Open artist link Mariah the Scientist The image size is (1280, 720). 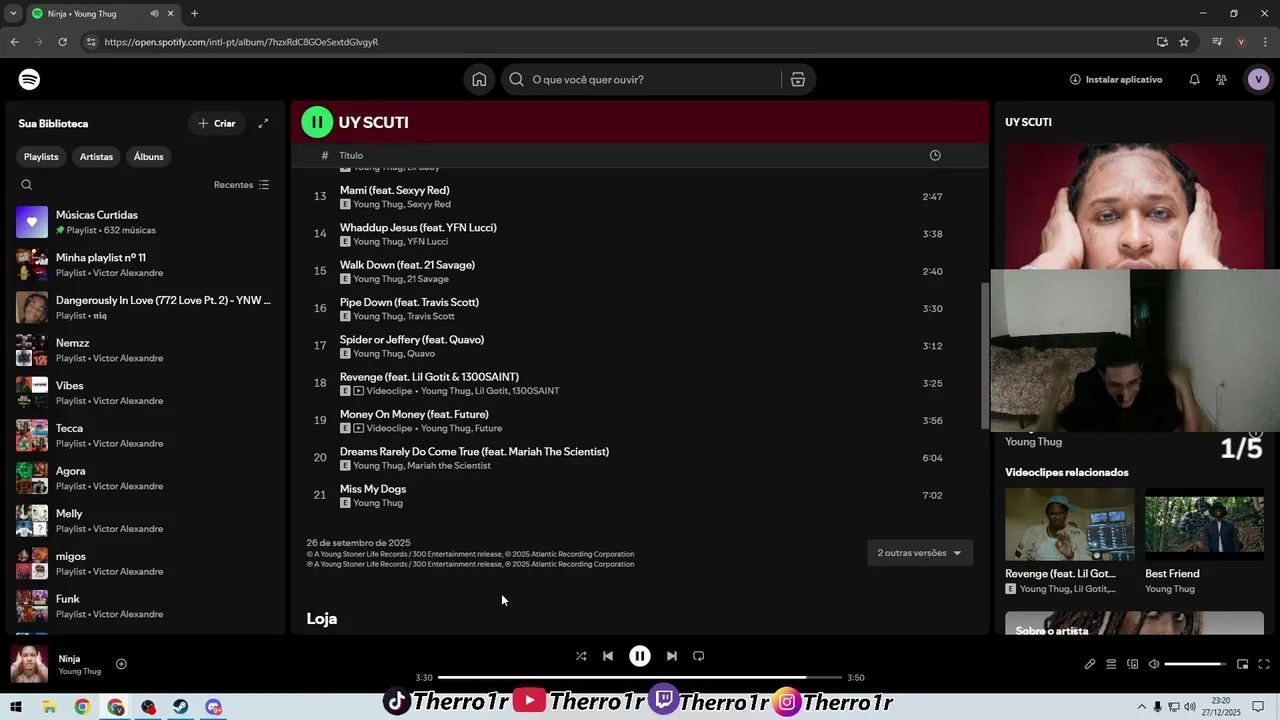pyautogui.click(x=449, y=466)
